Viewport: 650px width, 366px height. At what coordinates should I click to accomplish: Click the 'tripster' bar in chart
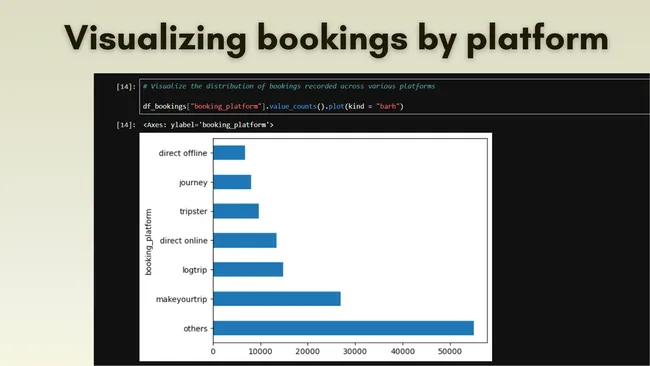[x=236, y=211]
